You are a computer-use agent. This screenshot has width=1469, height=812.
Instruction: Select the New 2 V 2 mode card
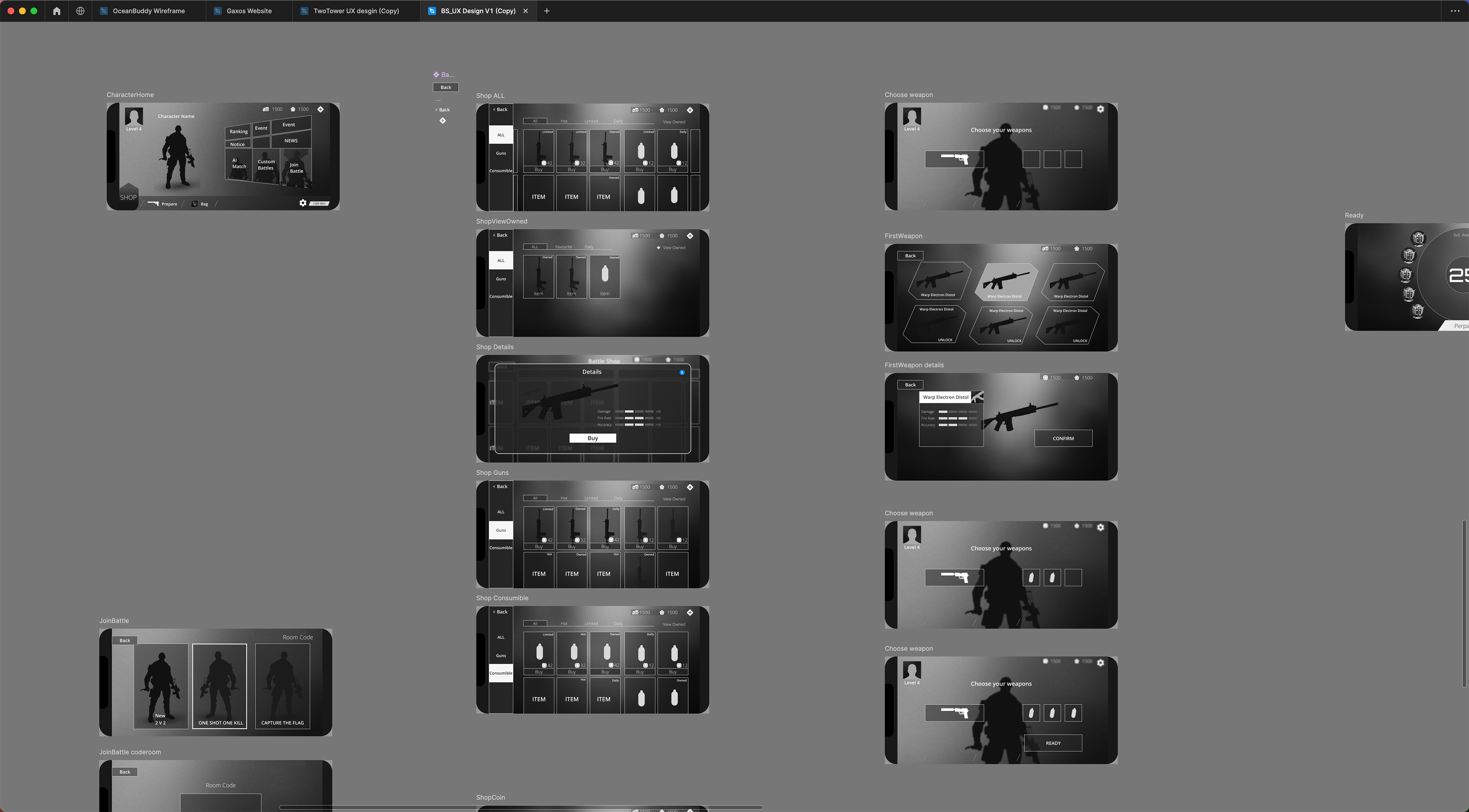pyautogui.click(x=161, y=686)
